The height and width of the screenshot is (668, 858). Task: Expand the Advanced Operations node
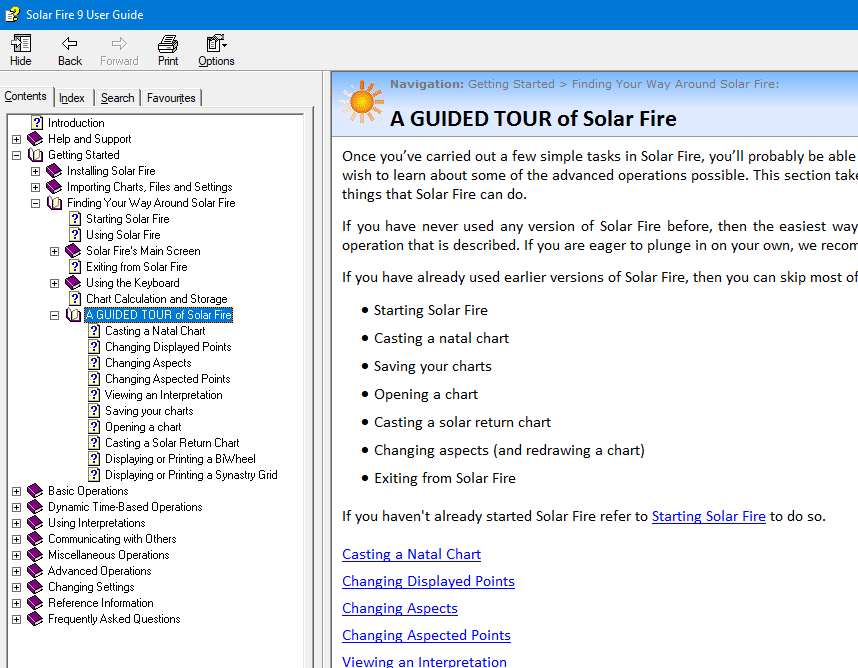tap(16, 571)
